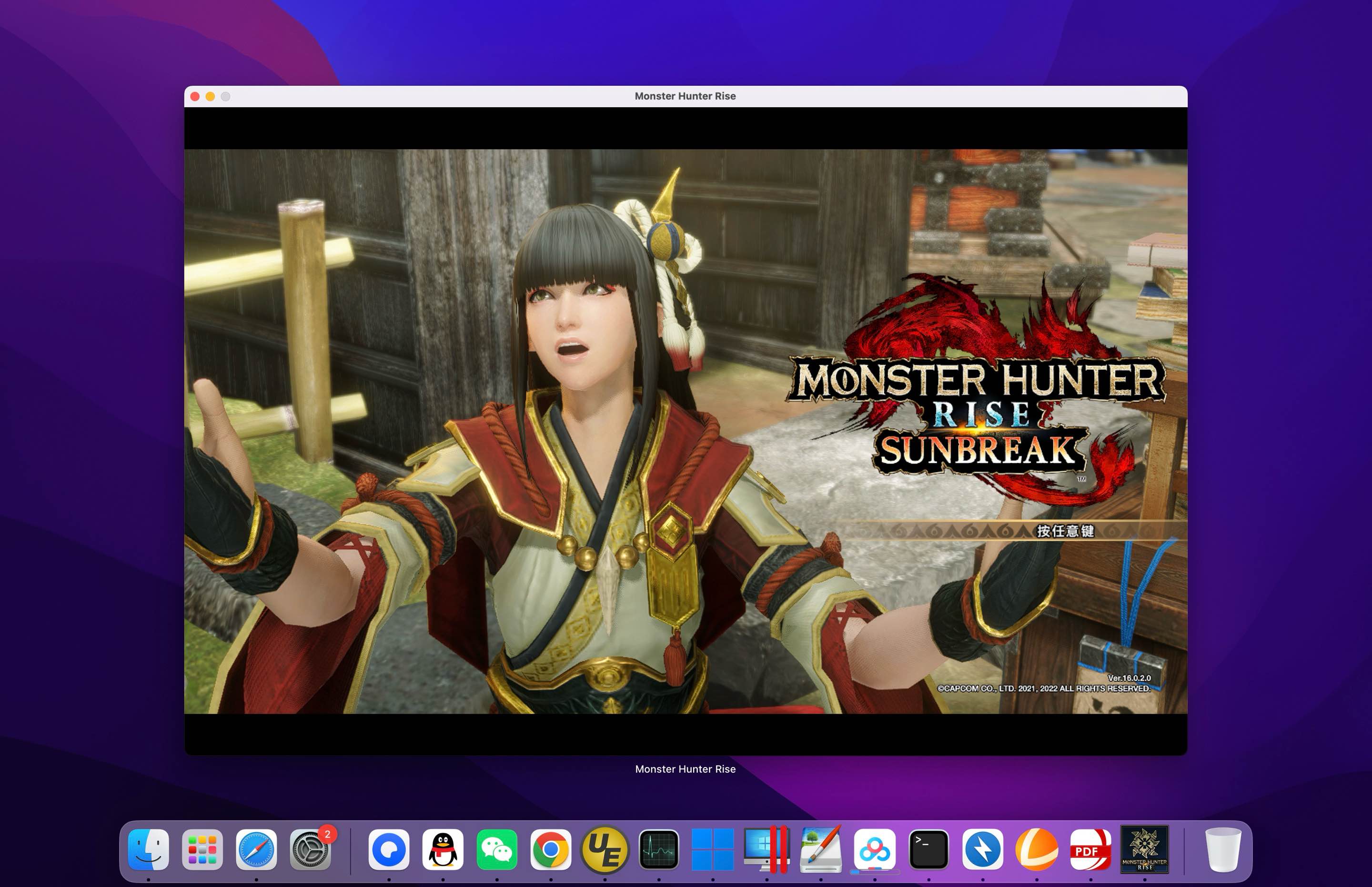This screenshot has width=1372, height=887.
Task: Click the ©CAPCOM CO., LTD. copyright text
Action: click(1044, 688)
